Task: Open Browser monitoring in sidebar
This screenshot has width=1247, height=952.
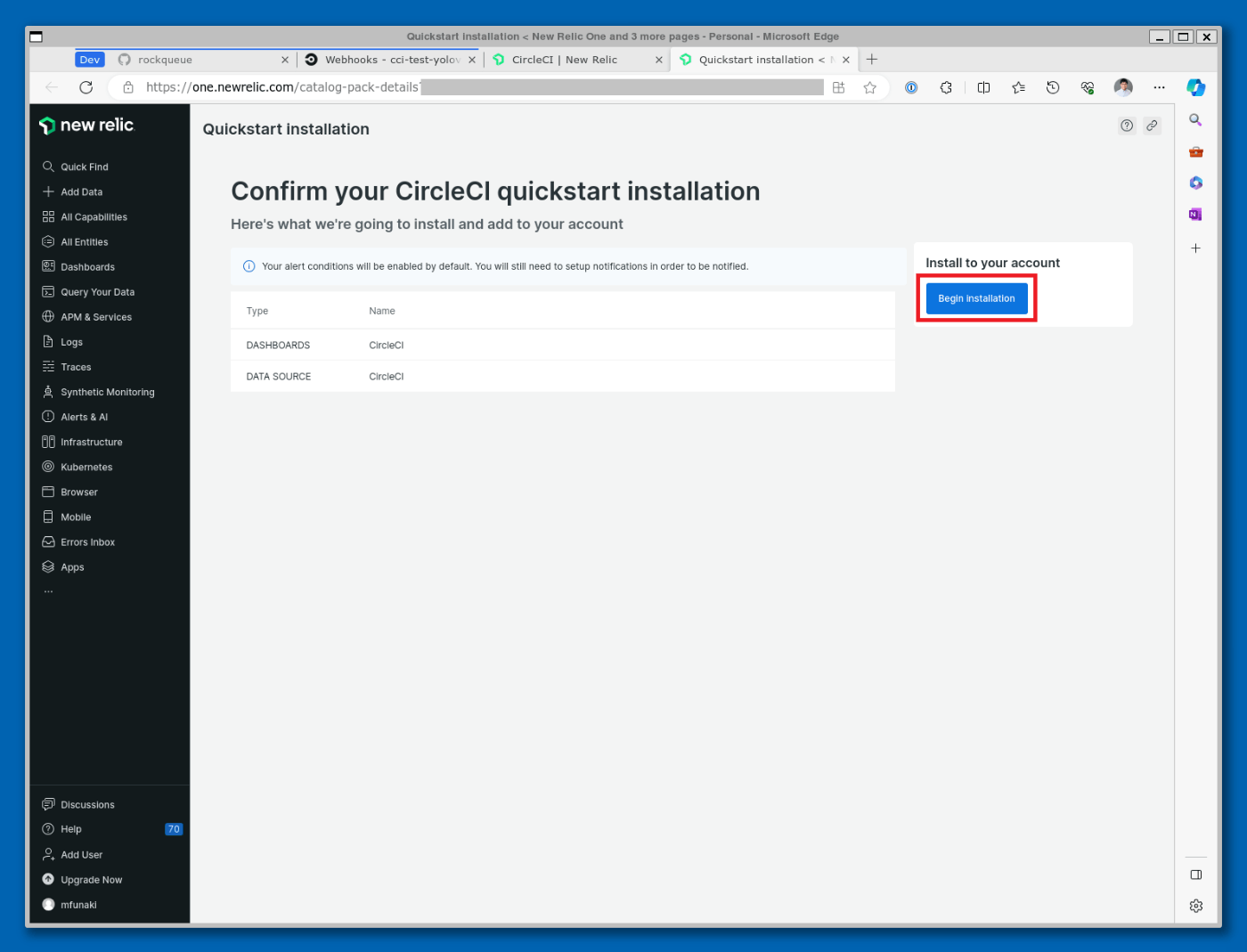Action: point(79,491)
